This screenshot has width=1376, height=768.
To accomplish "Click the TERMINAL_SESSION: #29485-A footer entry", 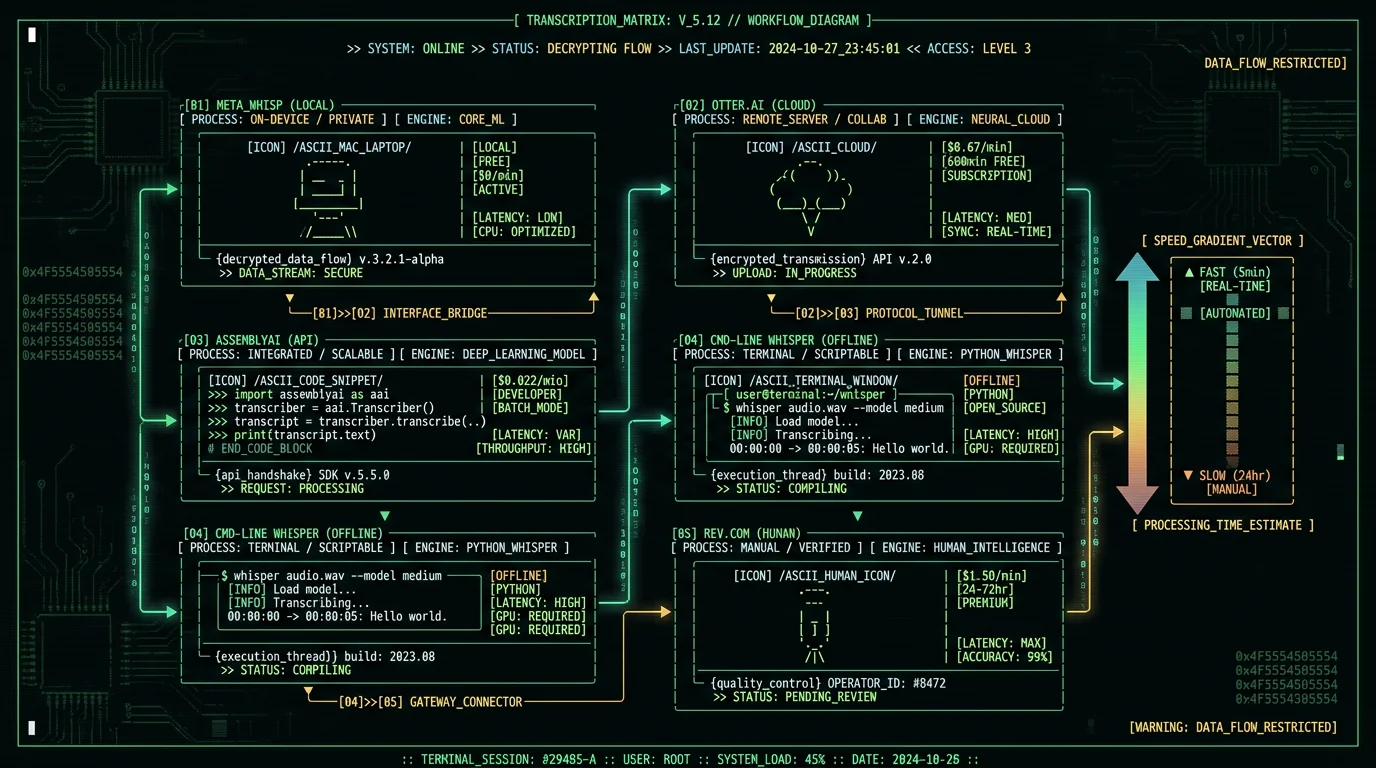I will [x=510, y=760].
